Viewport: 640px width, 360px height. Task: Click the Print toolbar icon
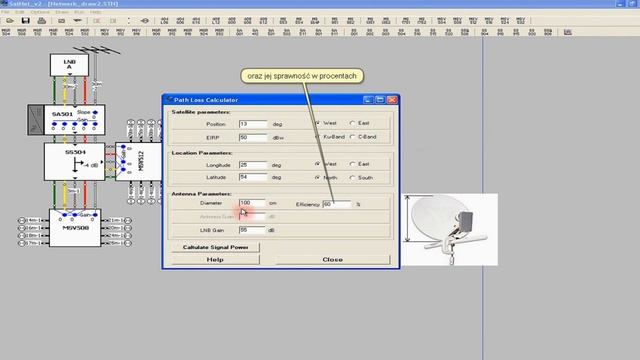(x=42, y=20)
